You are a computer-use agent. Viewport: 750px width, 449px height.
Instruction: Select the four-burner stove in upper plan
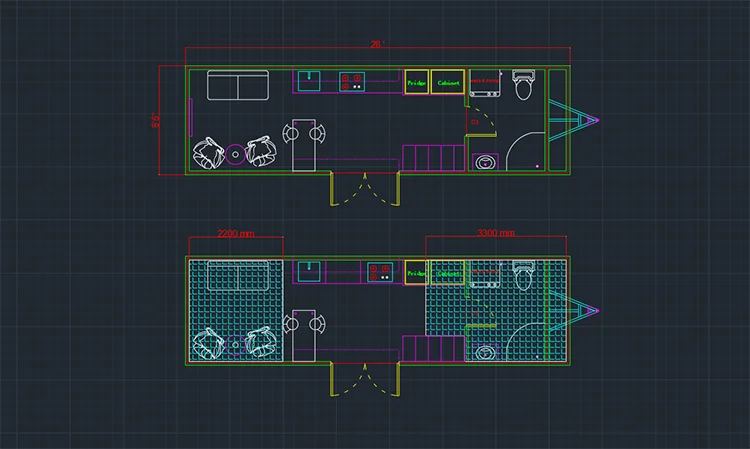(352, 81)
